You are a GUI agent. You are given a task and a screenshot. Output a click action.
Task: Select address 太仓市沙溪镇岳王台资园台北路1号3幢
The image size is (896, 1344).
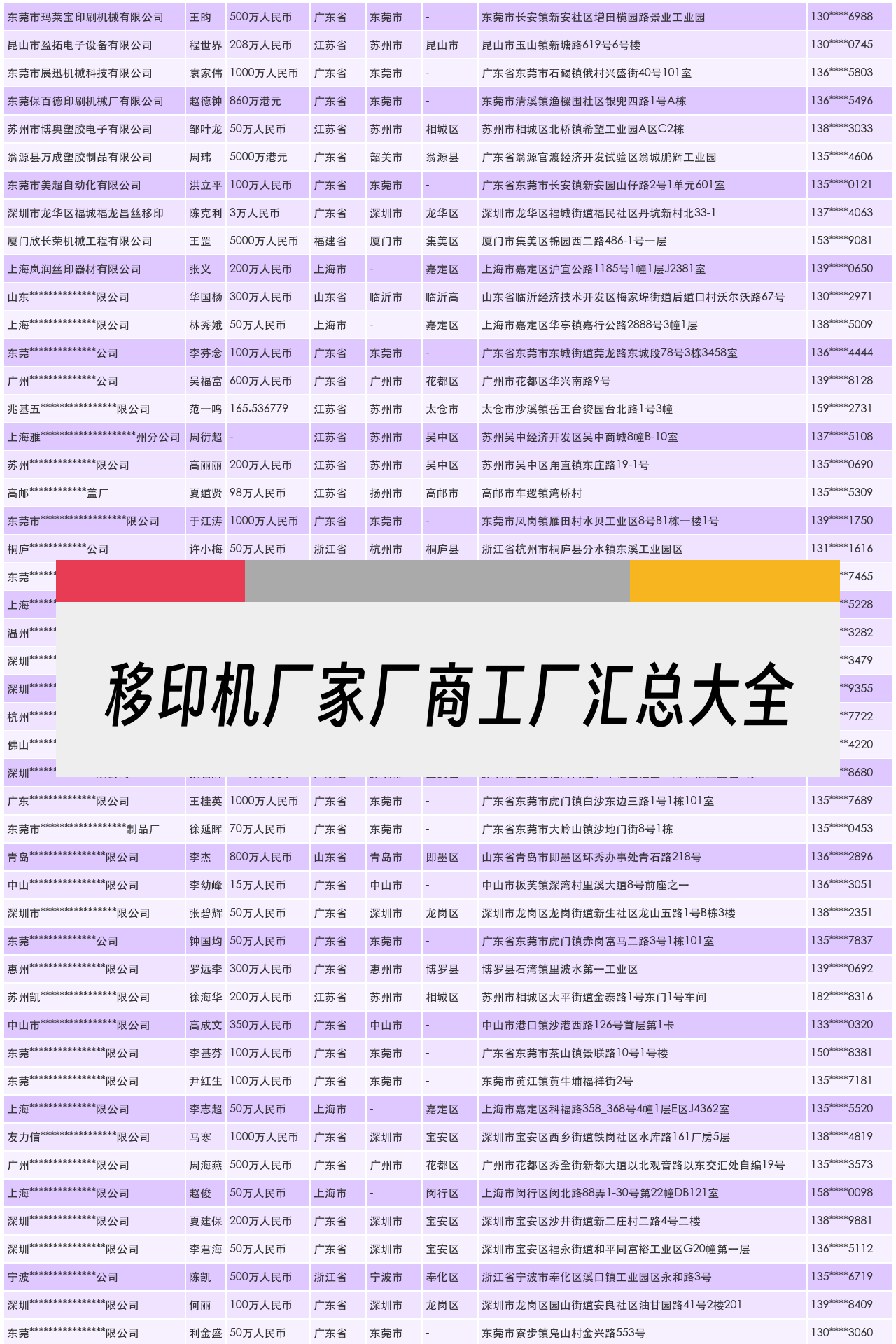tap(577, 409)
